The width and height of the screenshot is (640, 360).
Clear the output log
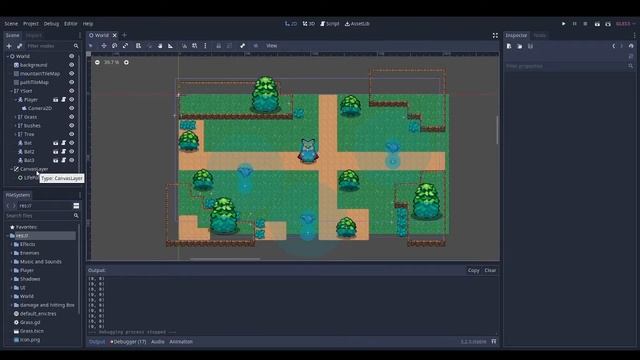490,270
